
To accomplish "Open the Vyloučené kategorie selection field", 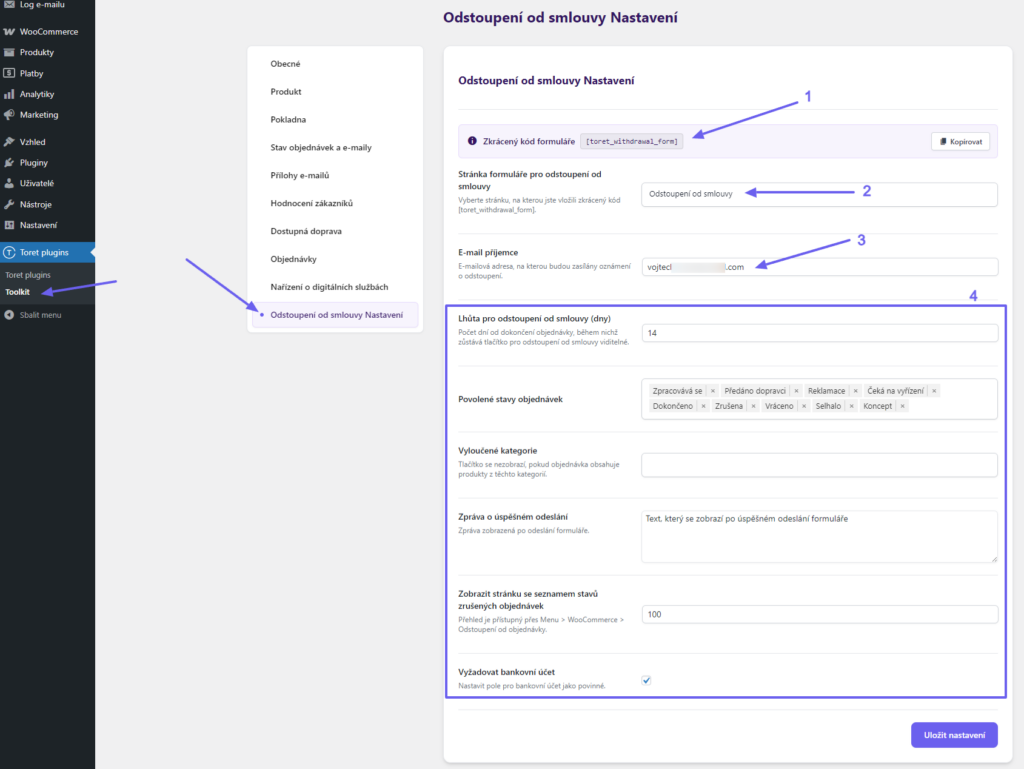I will 819,465.
